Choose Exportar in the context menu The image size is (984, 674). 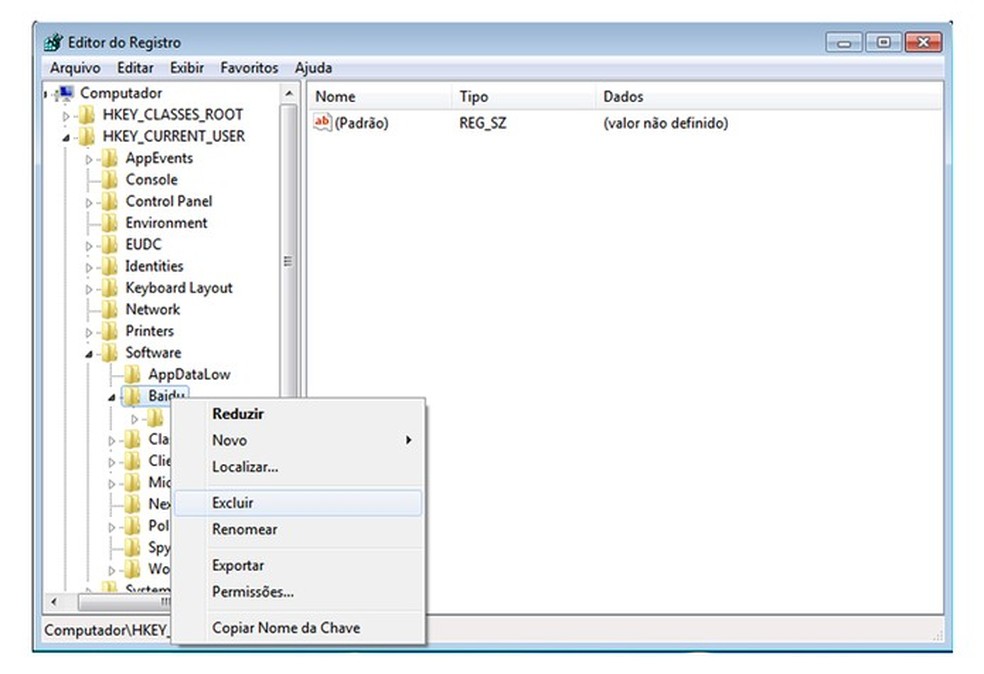point(298,565)
